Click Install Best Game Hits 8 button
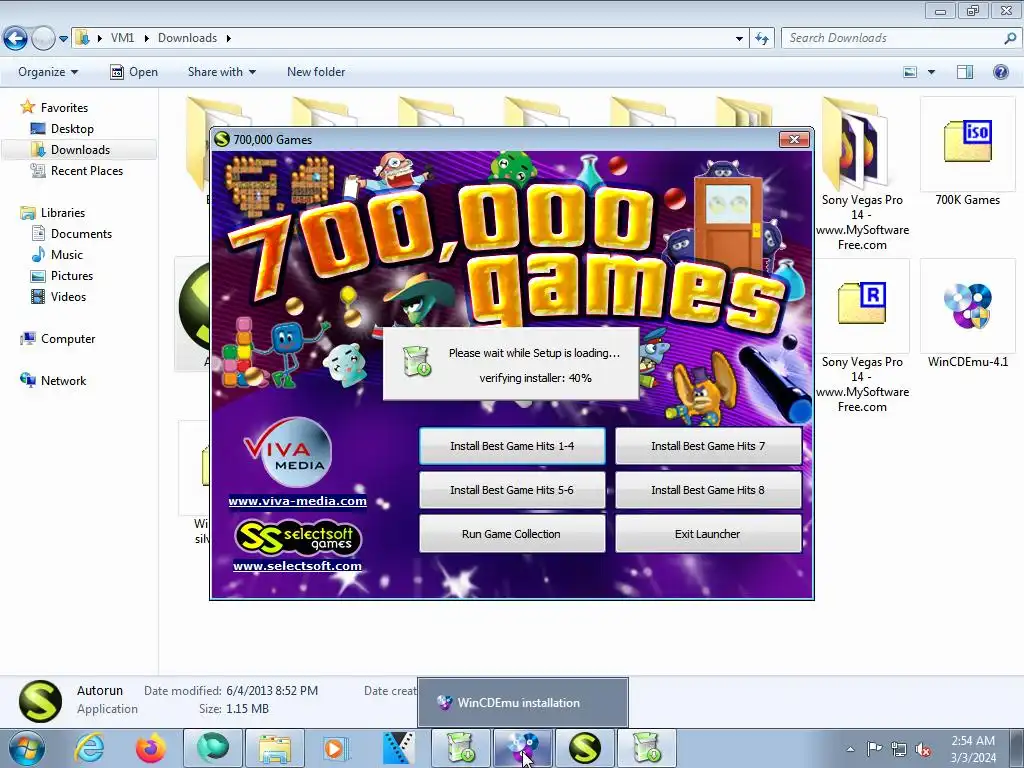The height and width of the screenshot is (768, 1024). (708, 490)
